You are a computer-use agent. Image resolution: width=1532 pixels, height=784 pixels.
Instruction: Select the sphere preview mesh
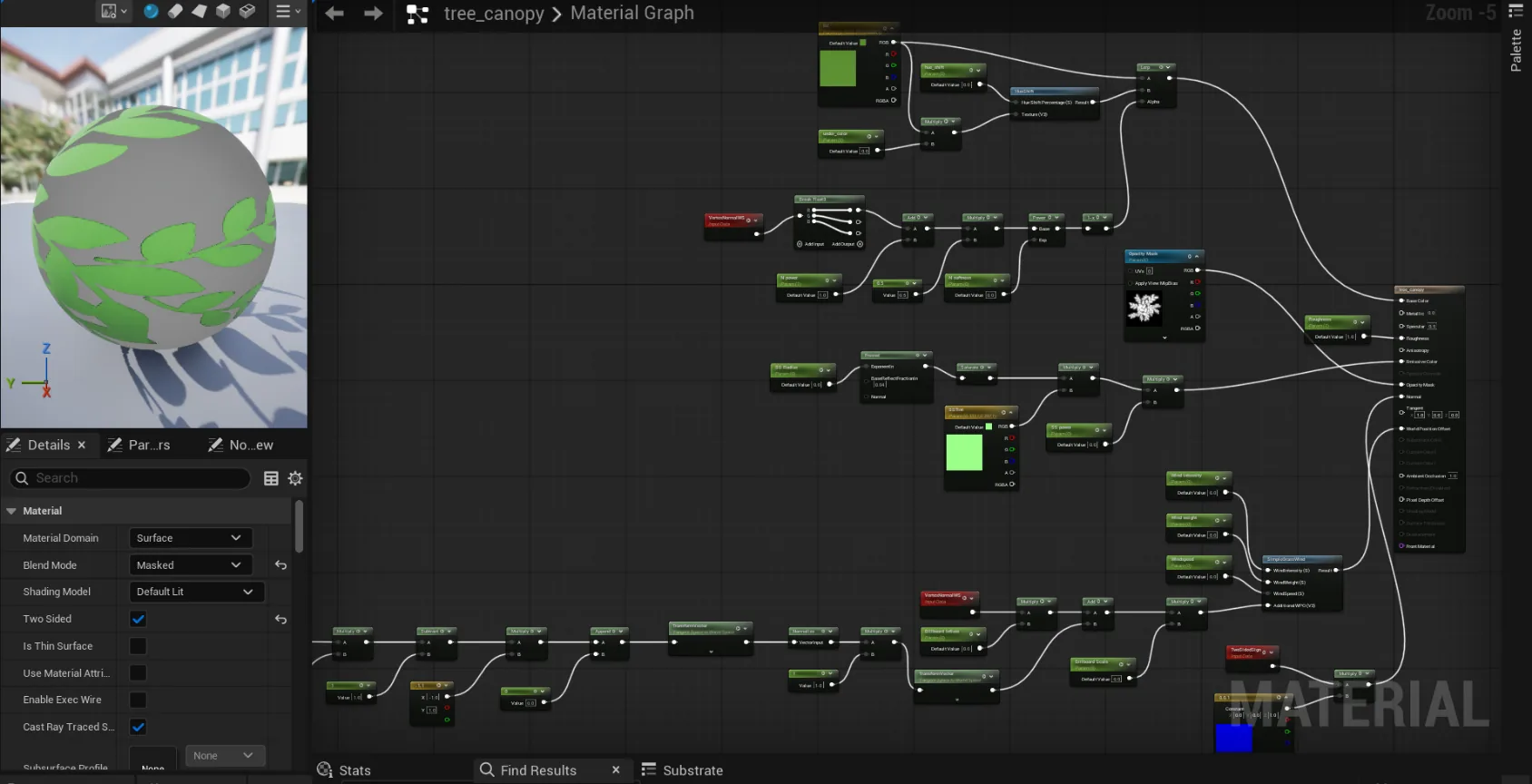pyautogui.click(x=151, y=11)
